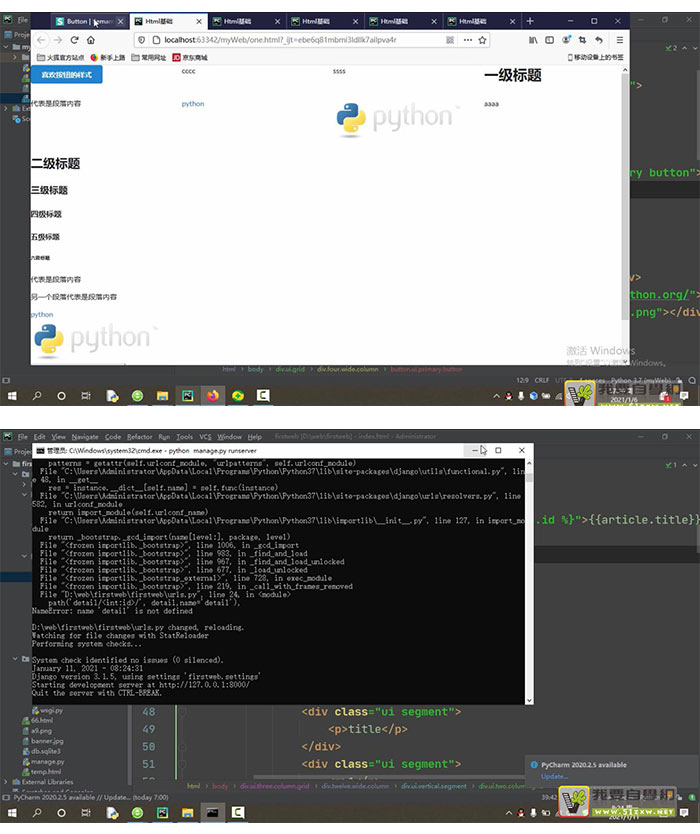This screenshot has height=834, width=700.
Task: Click the Firefox page vertical scrollbar
Action: [624, 197]
